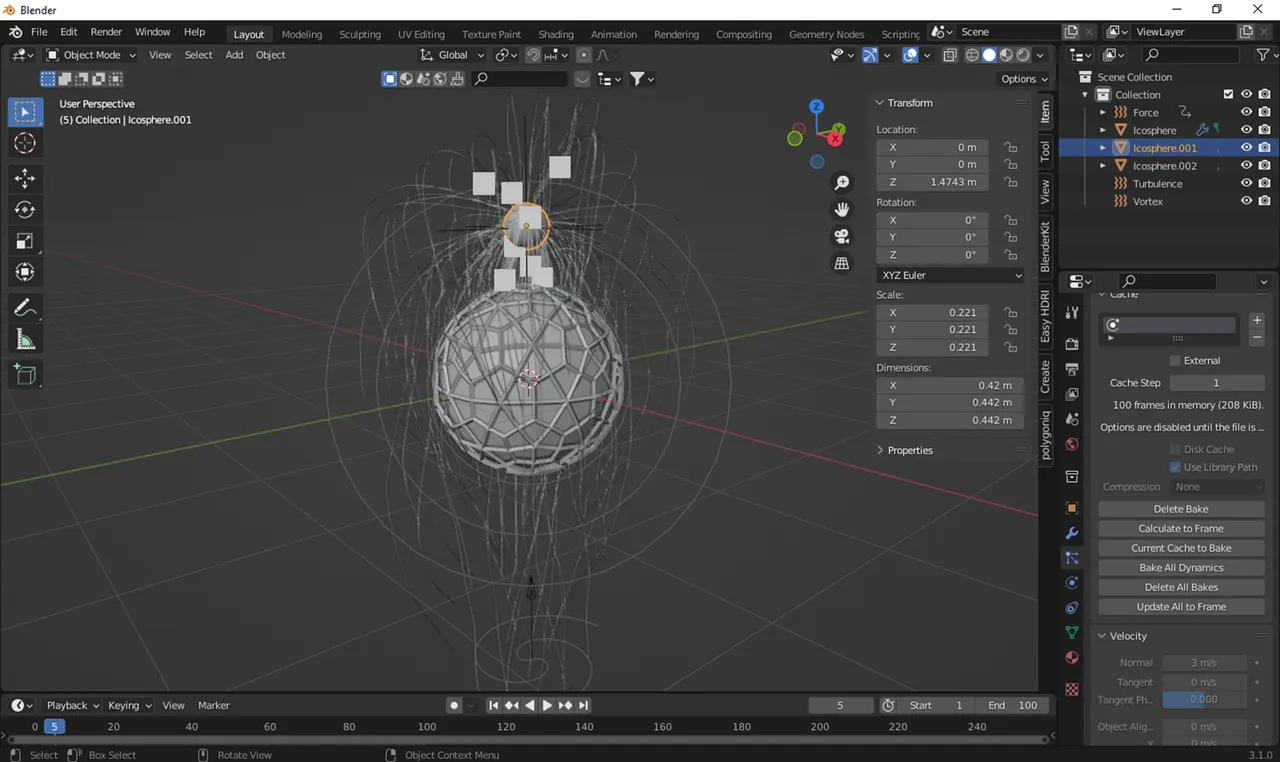The image size is (1280, 762).
Task: Toggle External cache checkbox
Action: [x=1175, y=360]
